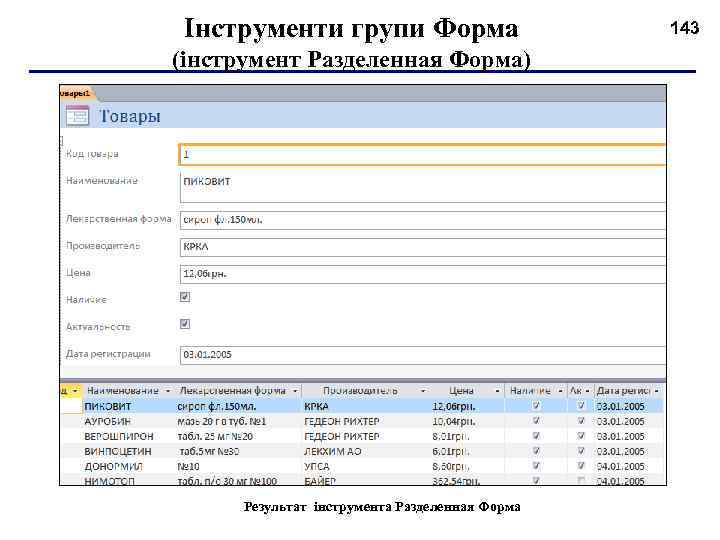
Task: Open the Ак column header dropdown arrow
Action: click(x=587, y=391)
